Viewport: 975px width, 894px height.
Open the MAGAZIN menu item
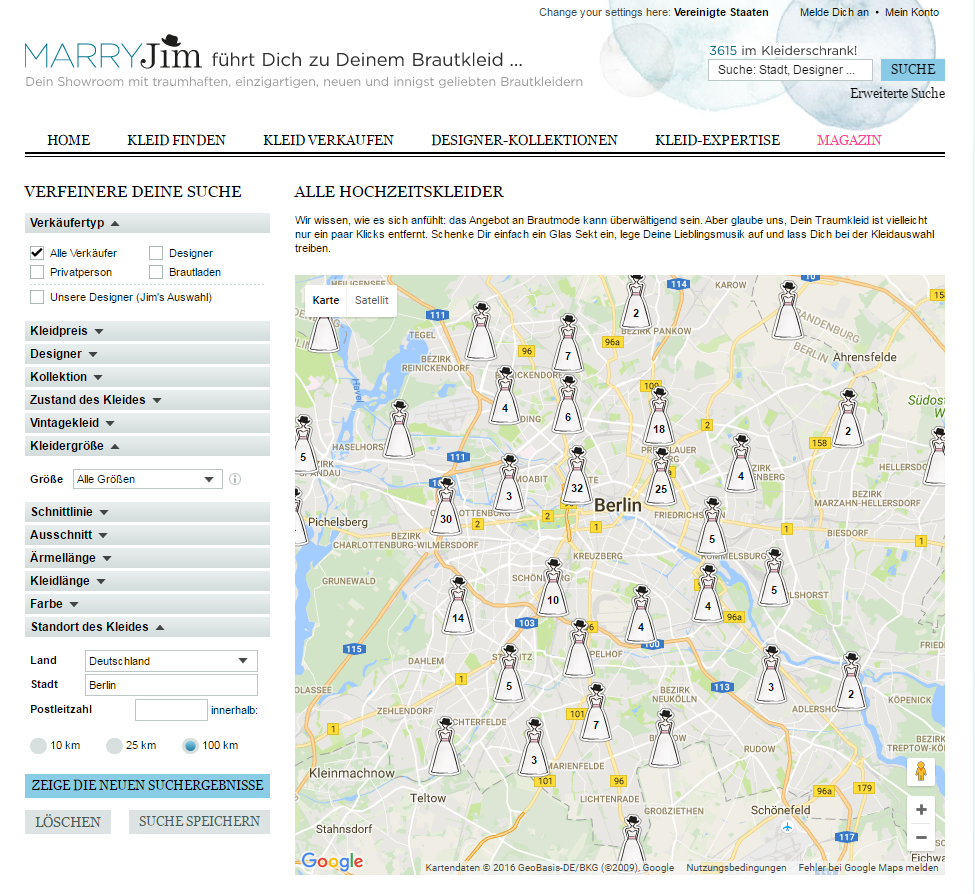(848, 140)
